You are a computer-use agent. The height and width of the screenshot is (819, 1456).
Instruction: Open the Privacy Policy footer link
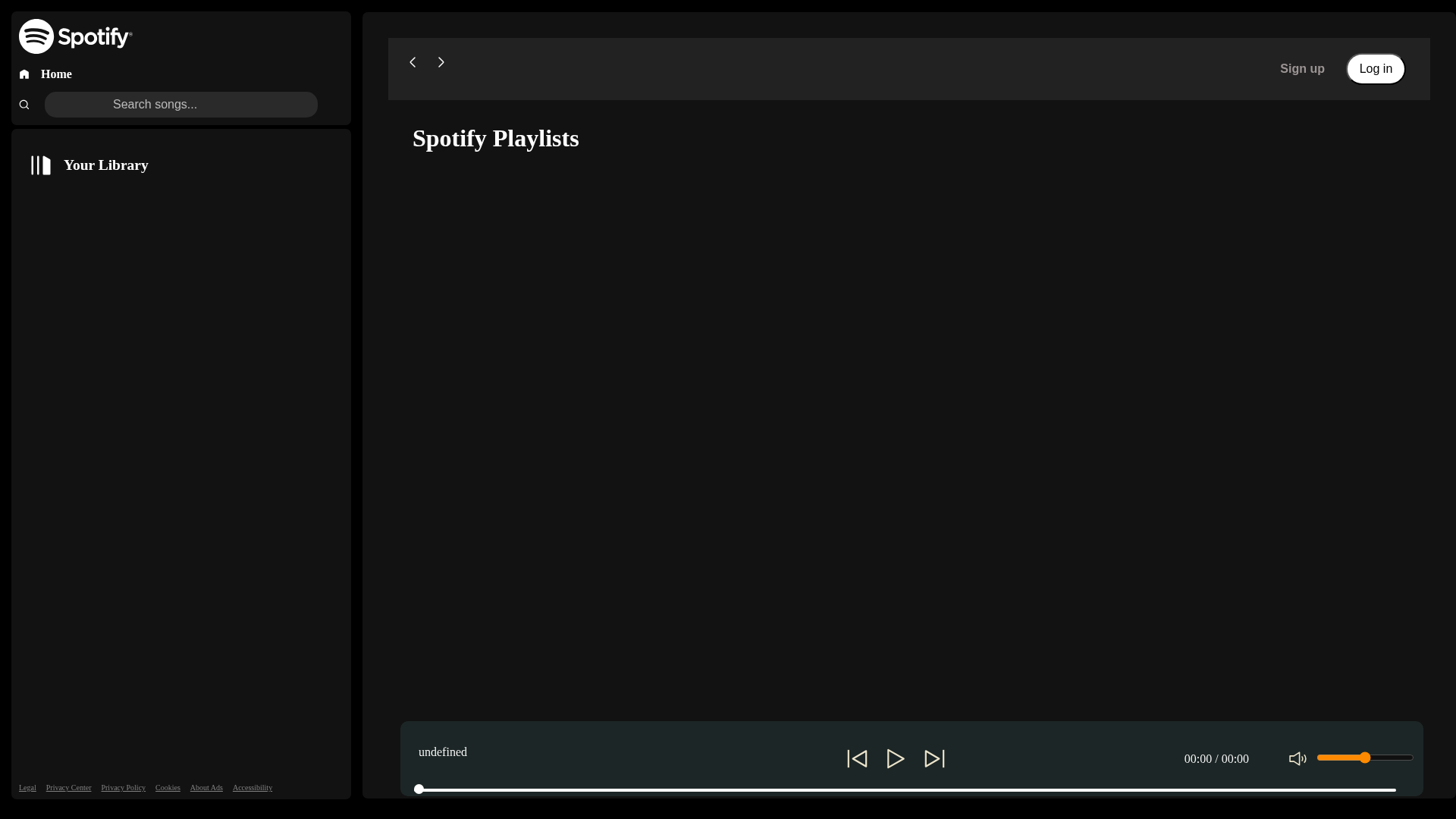pyautogui.click(x=123, y=788)
